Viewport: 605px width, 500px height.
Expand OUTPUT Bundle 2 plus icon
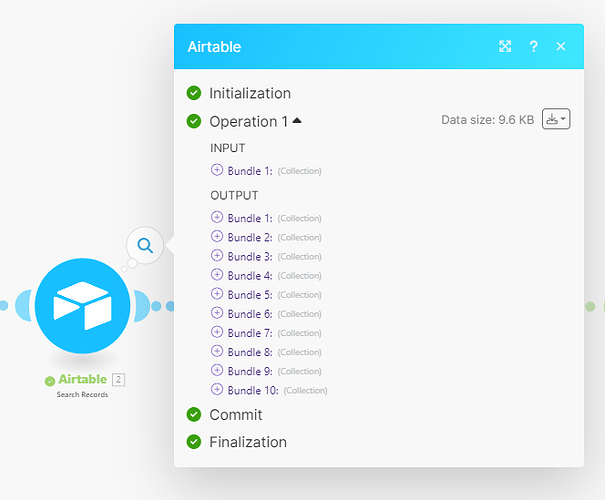(x=217, y=236)
